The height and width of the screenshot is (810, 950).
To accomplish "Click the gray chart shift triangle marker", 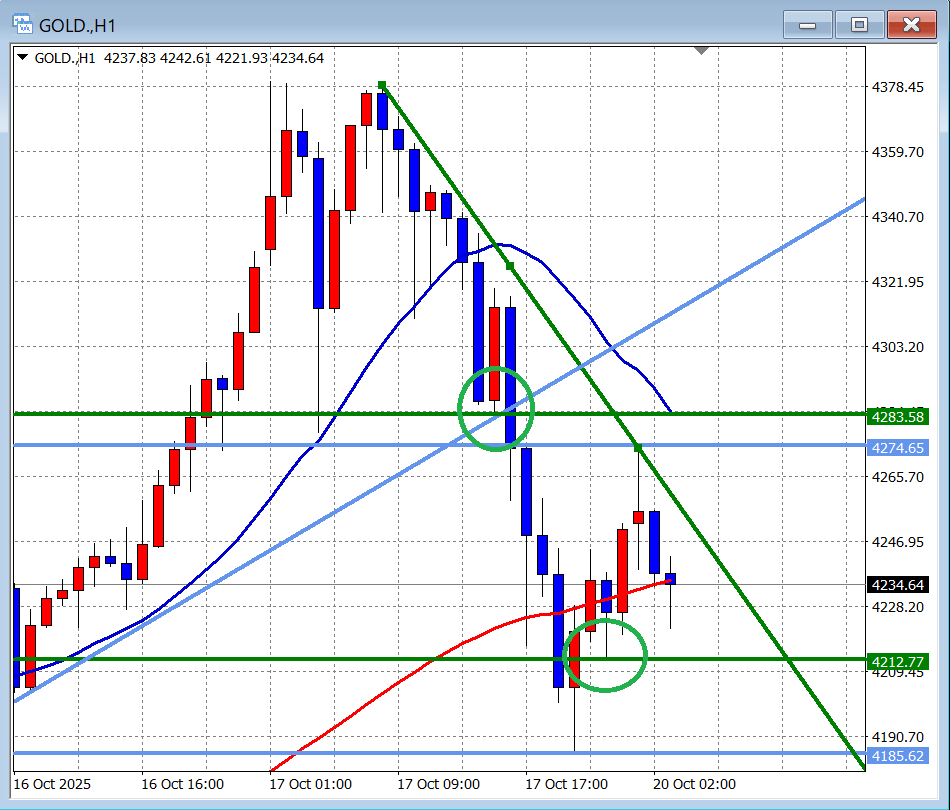I will click(x=701, y=50).
